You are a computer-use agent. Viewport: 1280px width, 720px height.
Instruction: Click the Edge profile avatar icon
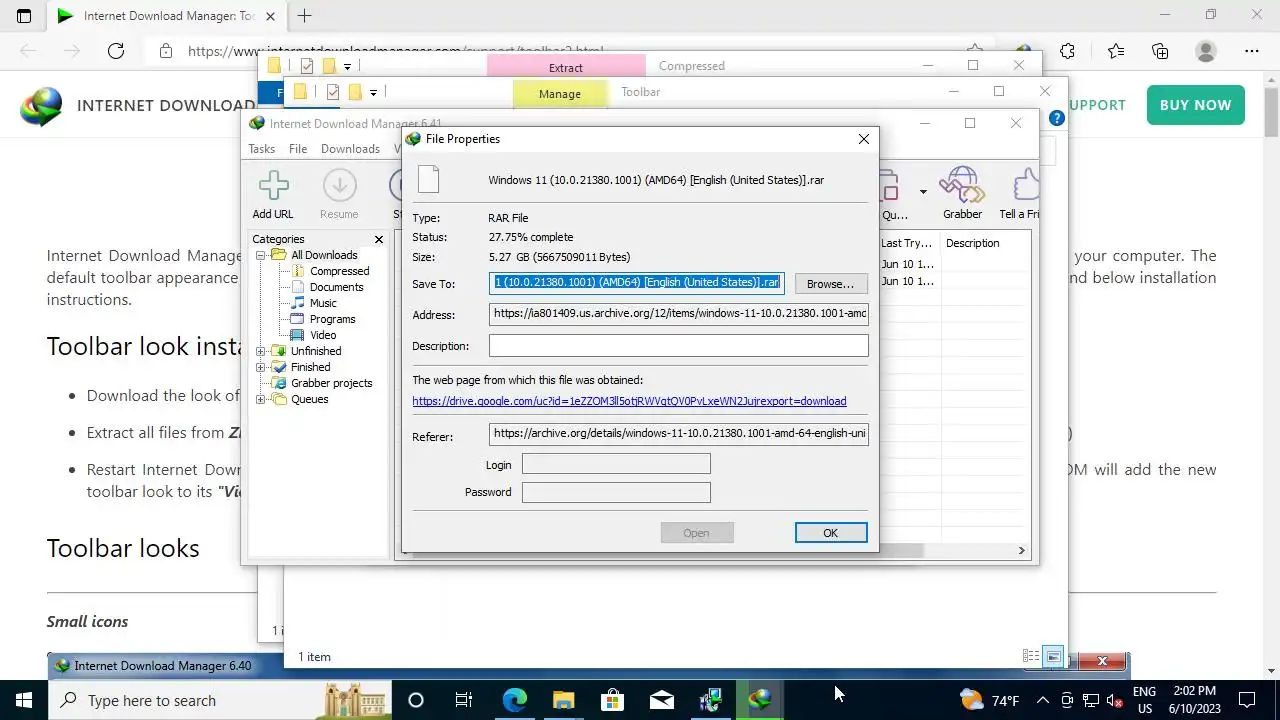pos(1206,51)
